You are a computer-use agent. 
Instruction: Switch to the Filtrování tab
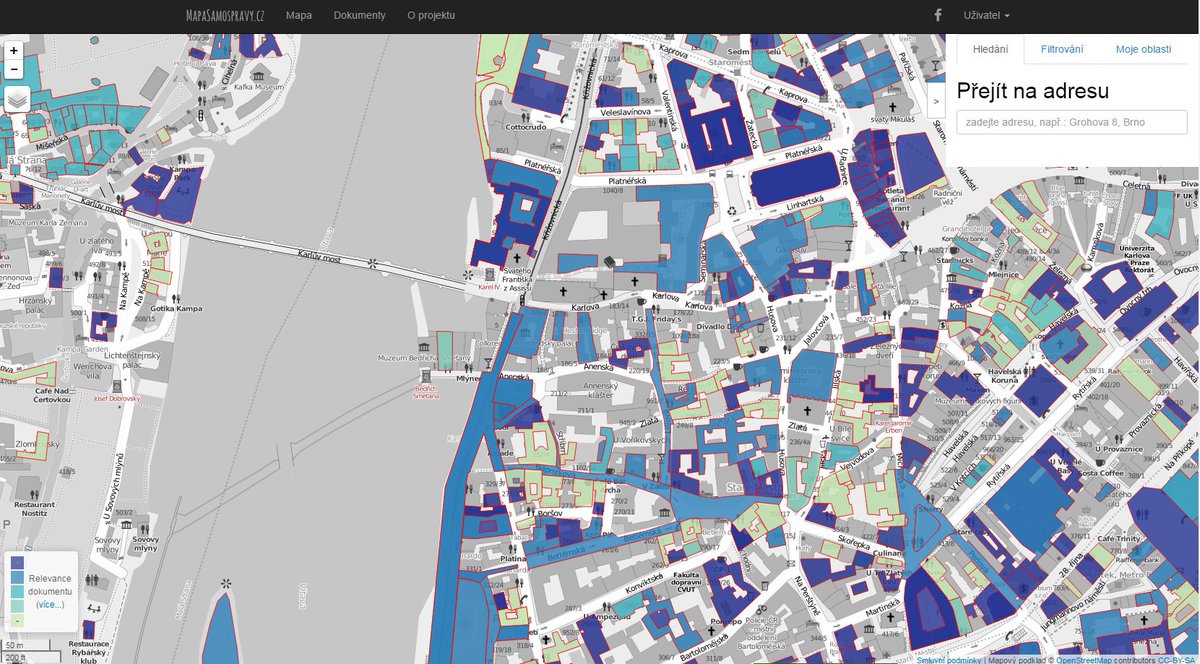coord(1063,47)
